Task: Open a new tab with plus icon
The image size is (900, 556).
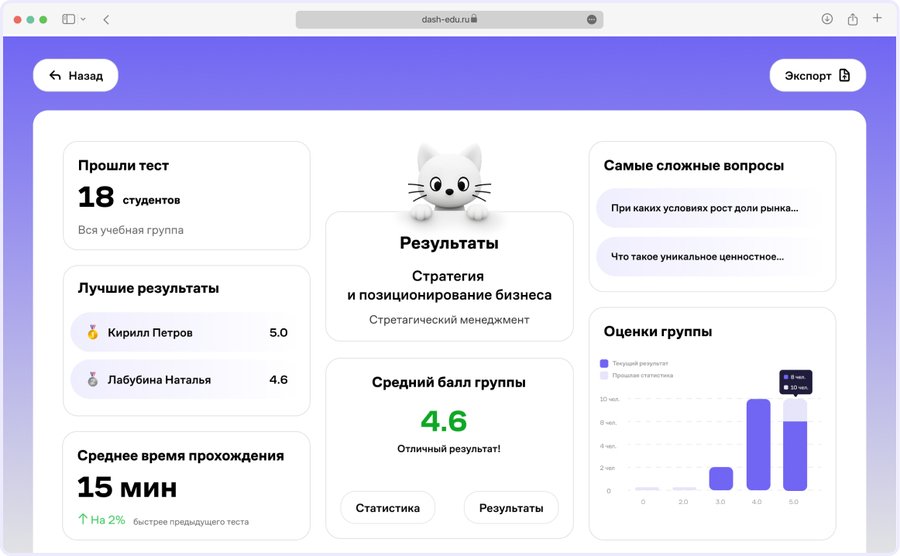Action: (x=877, y=18)
